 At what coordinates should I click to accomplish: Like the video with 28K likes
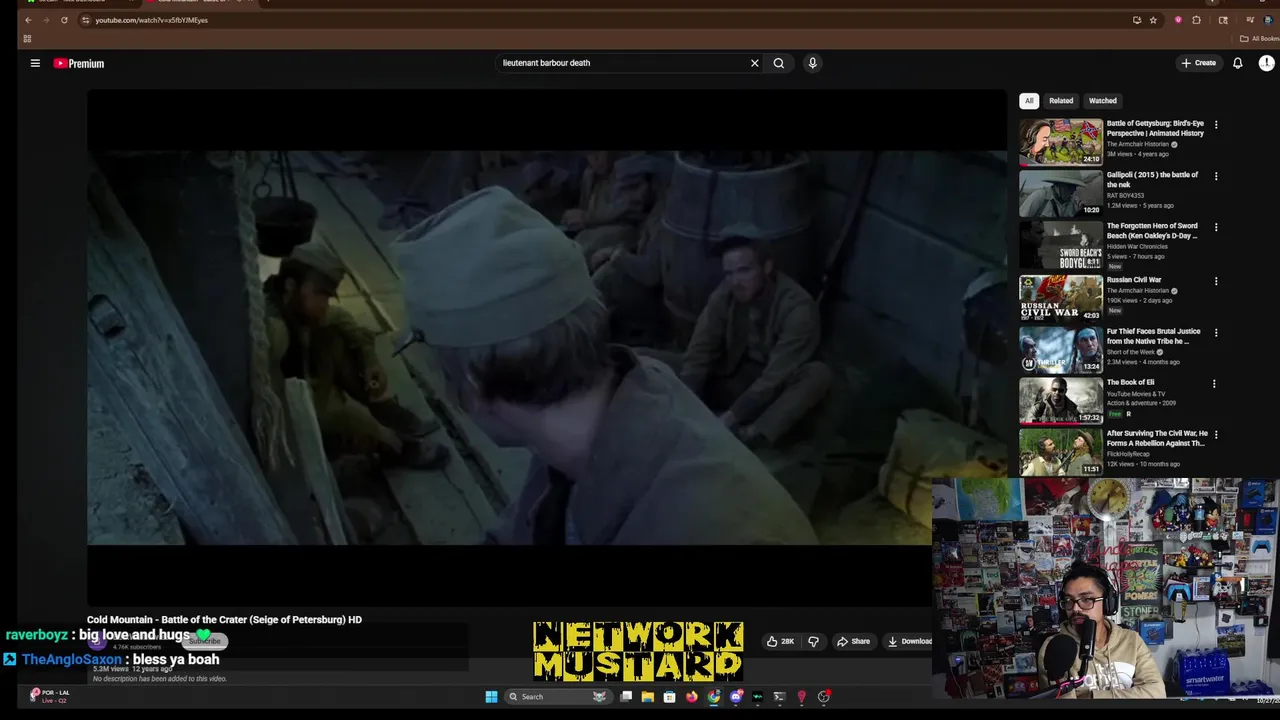pos(781,641)
